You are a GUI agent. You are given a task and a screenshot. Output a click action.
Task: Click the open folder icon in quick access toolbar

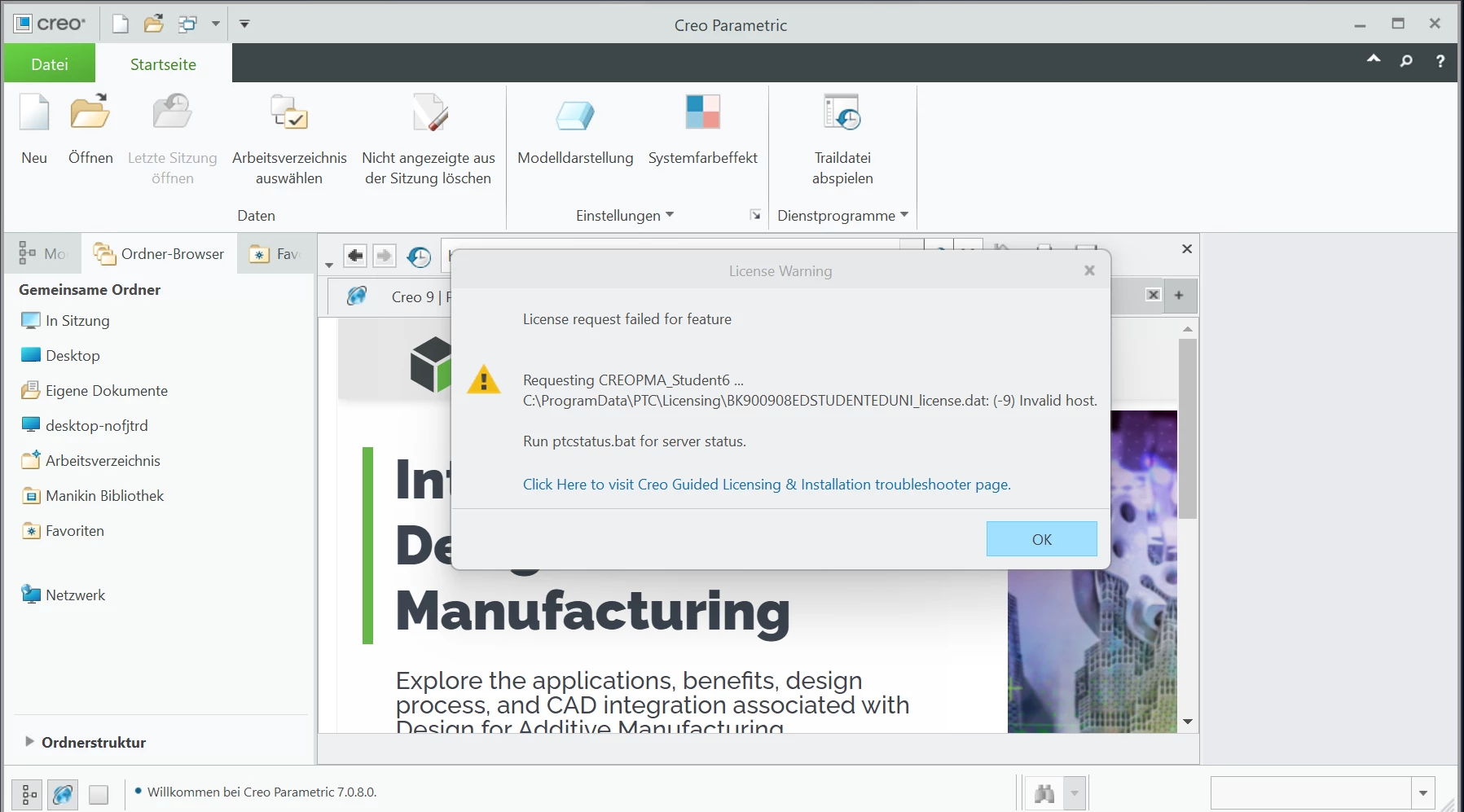pyautogui.click(x=154, y=24)
